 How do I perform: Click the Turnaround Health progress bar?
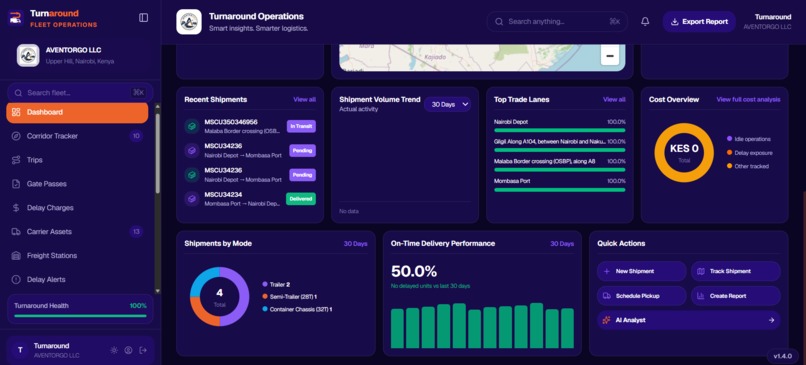[x=80, y=316]
